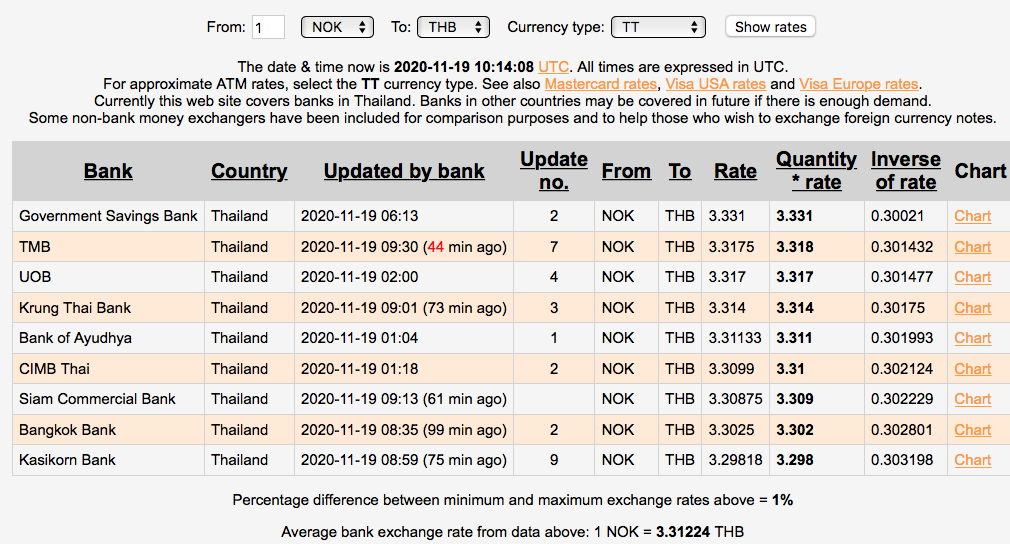Sort by Inverse of rate header

coord(905,171)
